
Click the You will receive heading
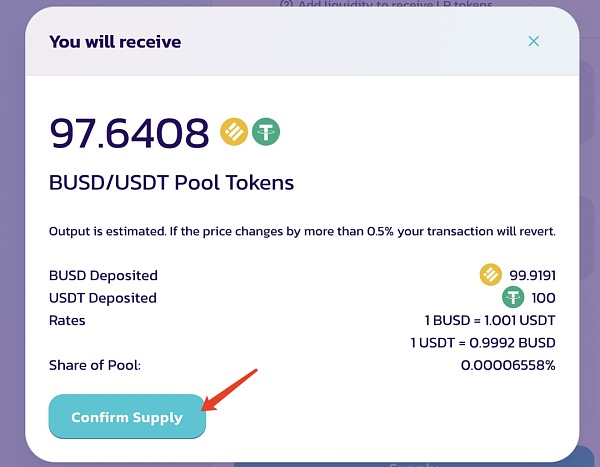coord(115,41)
